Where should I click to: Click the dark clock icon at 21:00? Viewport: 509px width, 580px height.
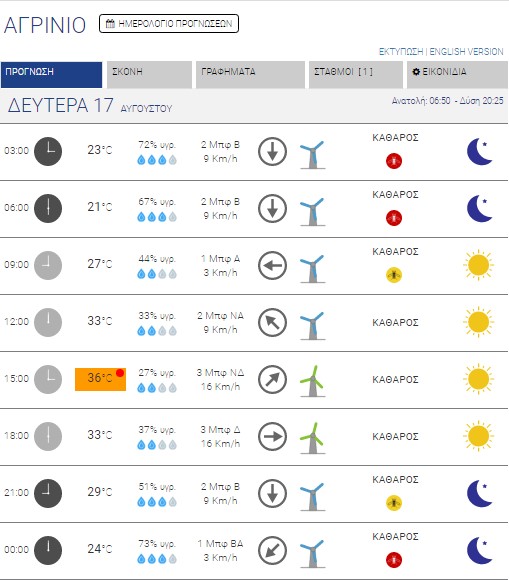(48, 493)
